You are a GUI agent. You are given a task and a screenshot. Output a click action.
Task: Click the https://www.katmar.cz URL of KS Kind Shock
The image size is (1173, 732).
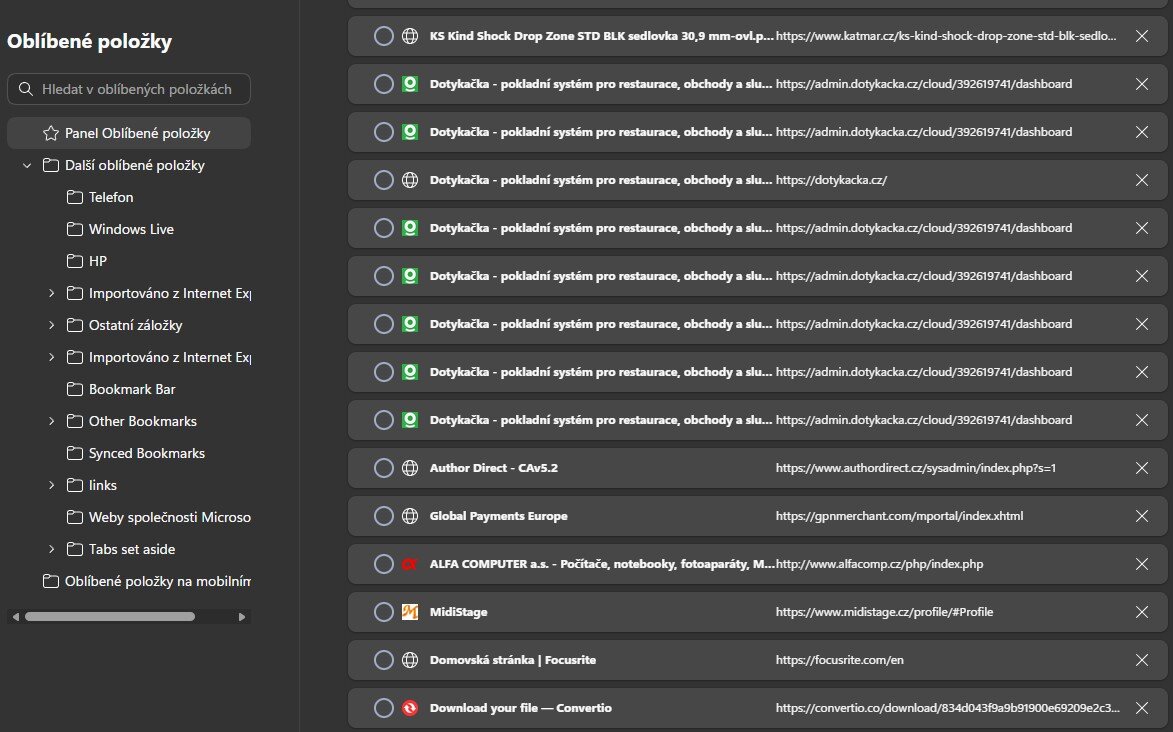[x=946, y=36]
